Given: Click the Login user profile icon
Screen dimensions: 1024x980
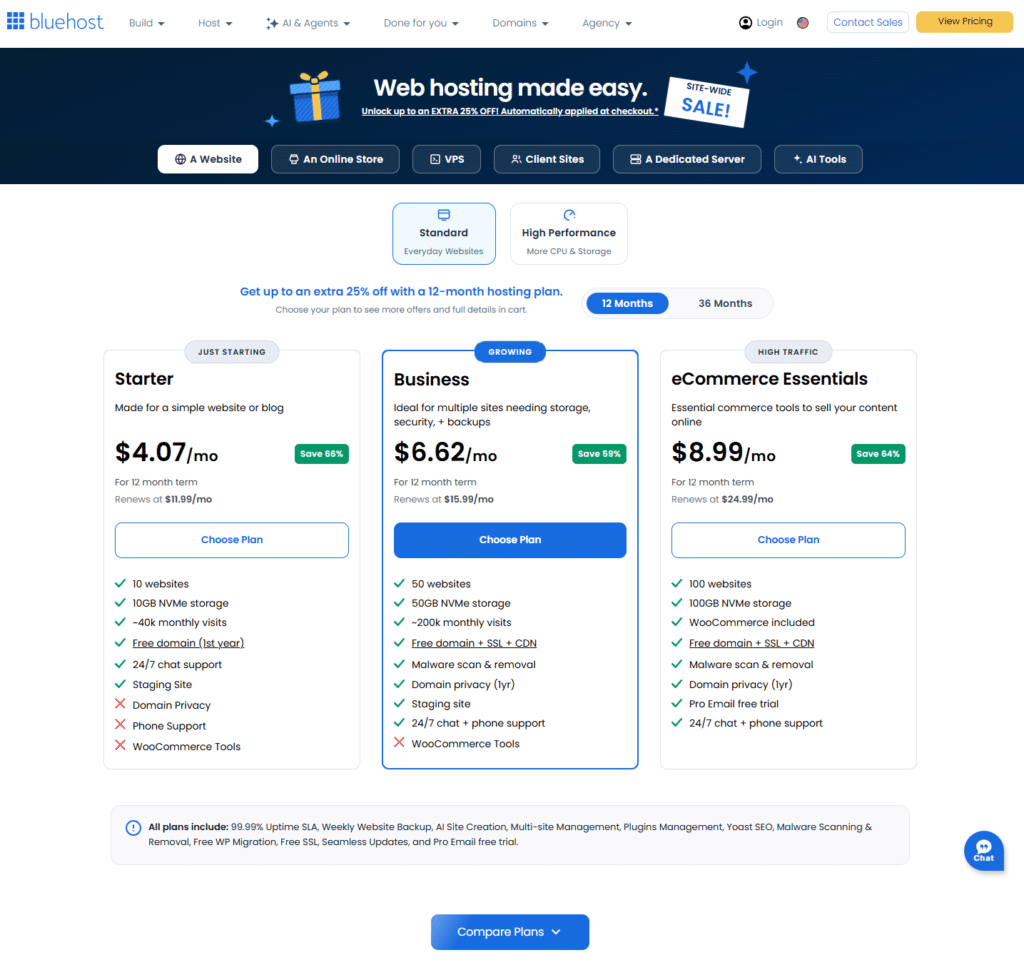Looking at the screenshot, I should 745,23.
